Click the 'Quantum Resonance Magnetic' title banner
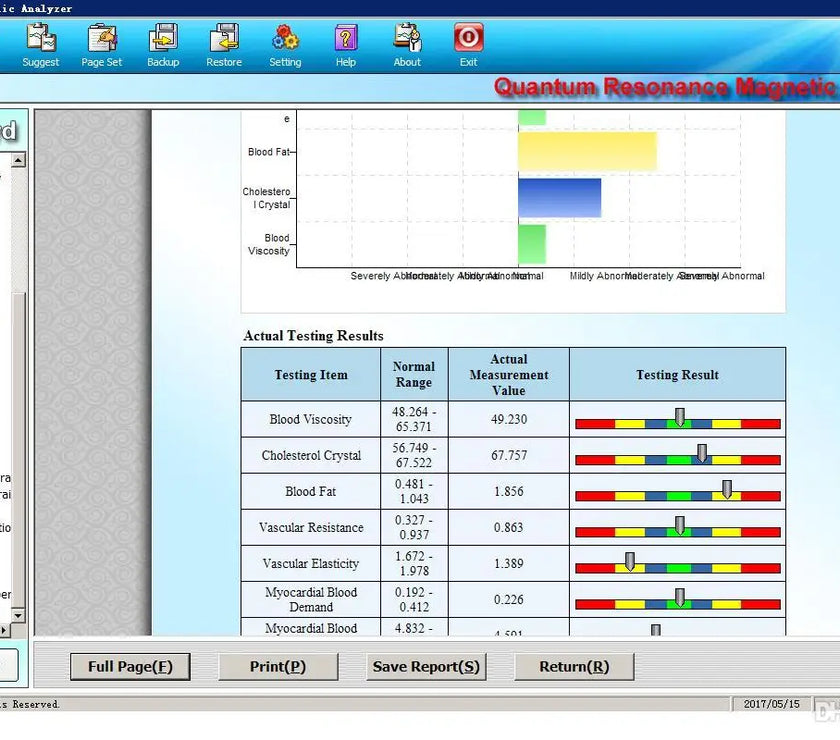Image resolution: width=840 pixels, height=740 pixels. coord(664,87)
